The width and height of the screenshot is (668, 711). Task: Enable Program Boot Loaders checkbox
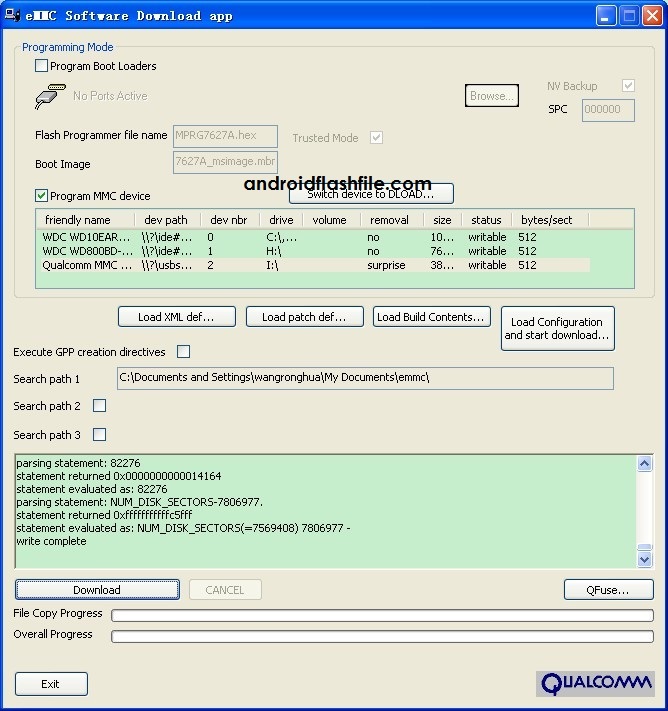click(41, 66)
